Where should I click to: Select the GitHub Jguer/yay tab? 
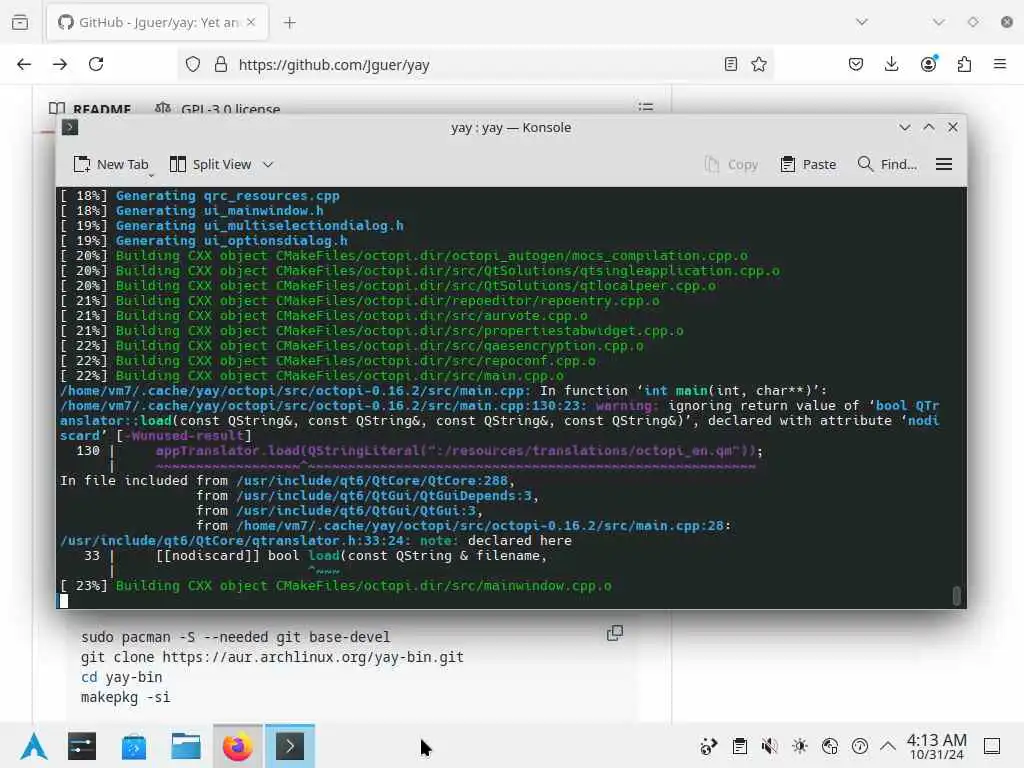[x=157, y=22]
